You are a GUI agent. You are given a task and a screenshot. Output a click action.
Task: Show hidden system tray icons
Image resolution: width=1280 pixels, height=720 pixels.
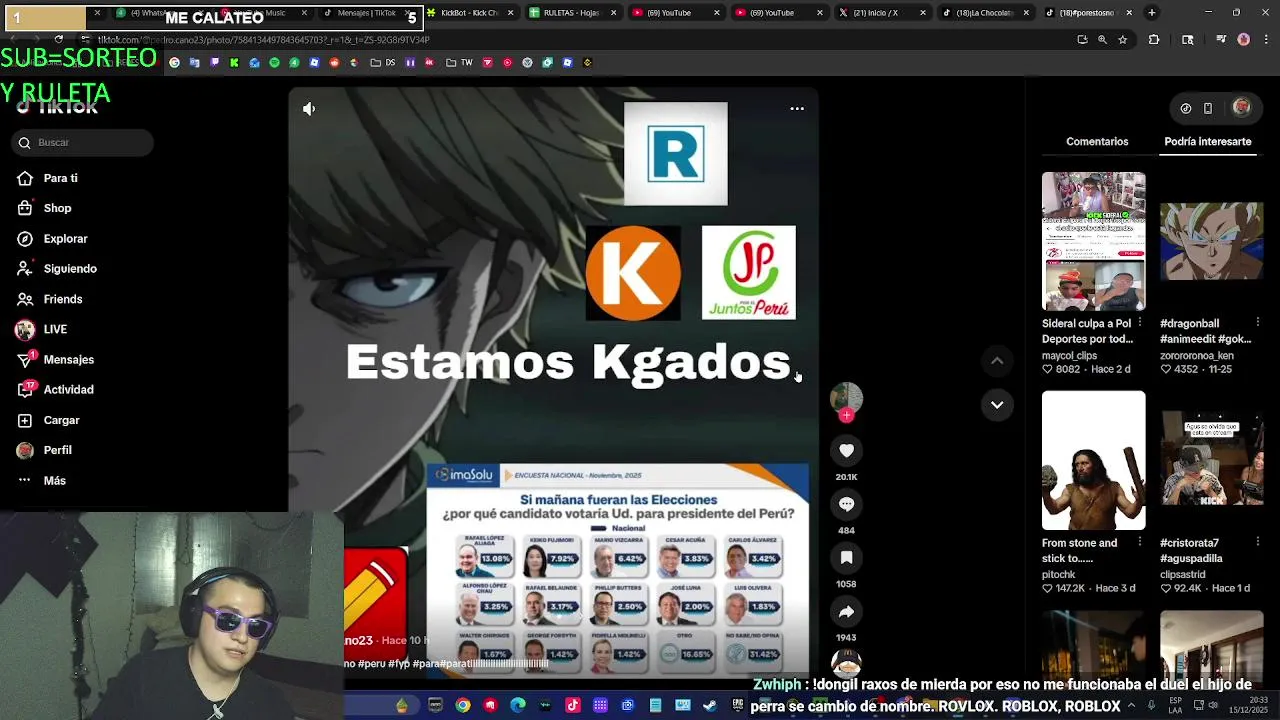pos(1131,705)
